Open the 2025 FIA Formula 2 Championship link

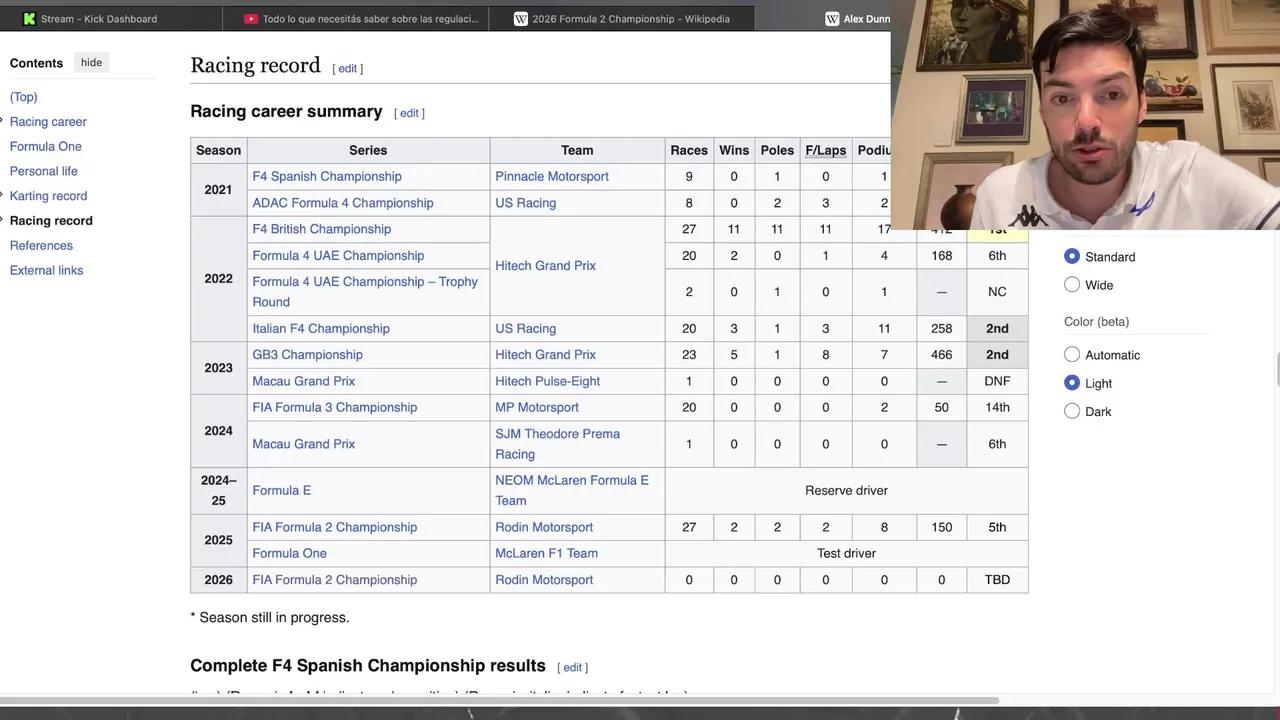335,527
